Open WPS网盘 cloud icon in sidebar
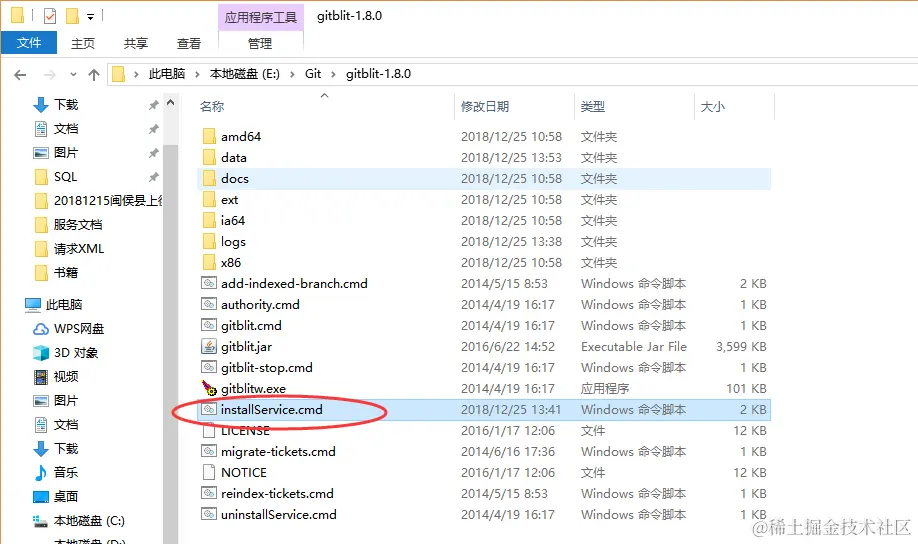 (40, 329)
